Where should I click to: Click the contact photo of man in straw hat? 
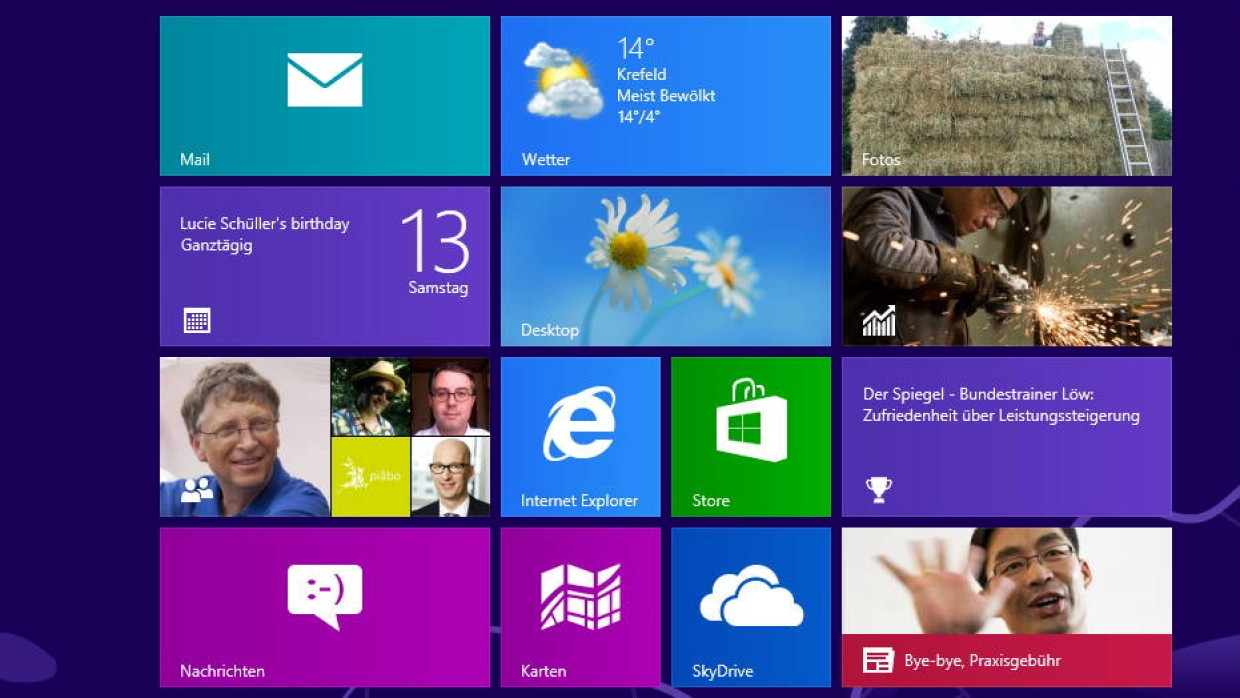370,396
